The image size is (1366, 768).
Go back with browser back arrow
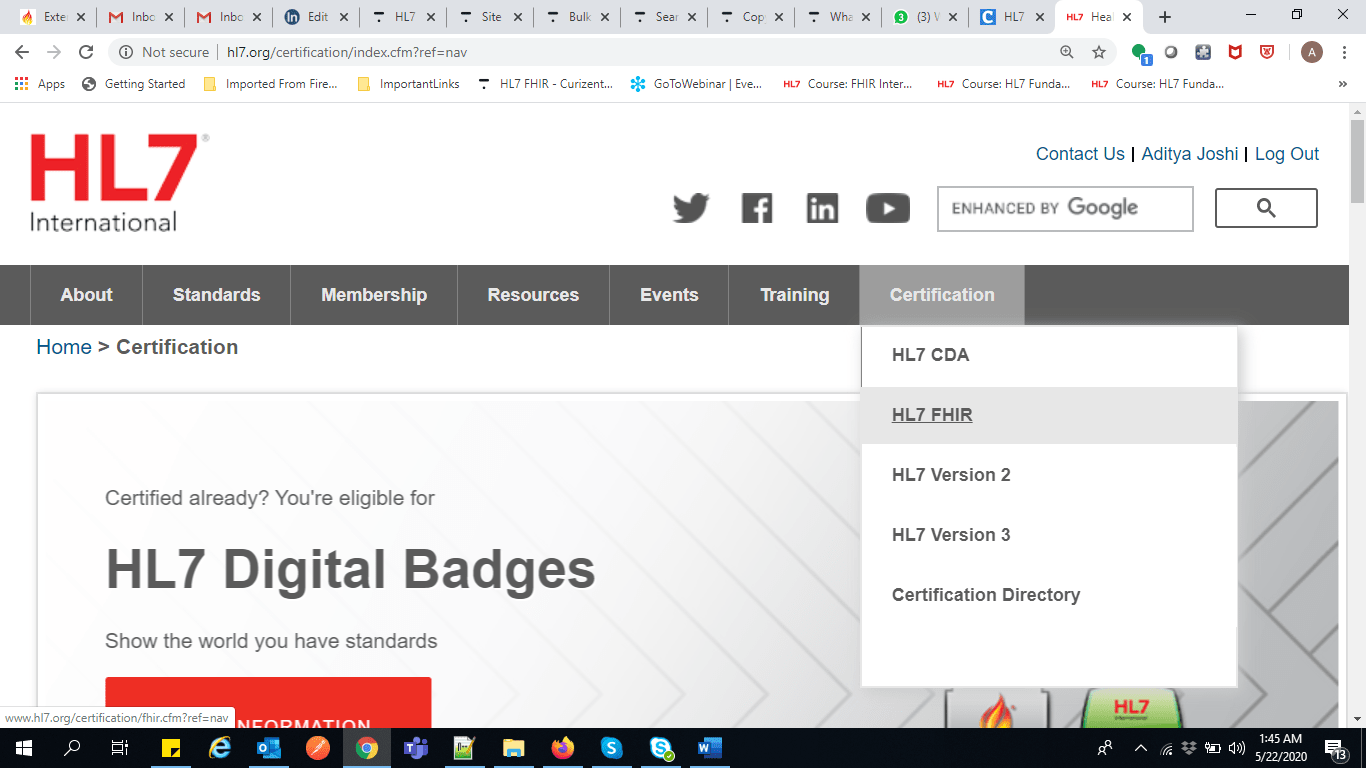click(22, 52)
